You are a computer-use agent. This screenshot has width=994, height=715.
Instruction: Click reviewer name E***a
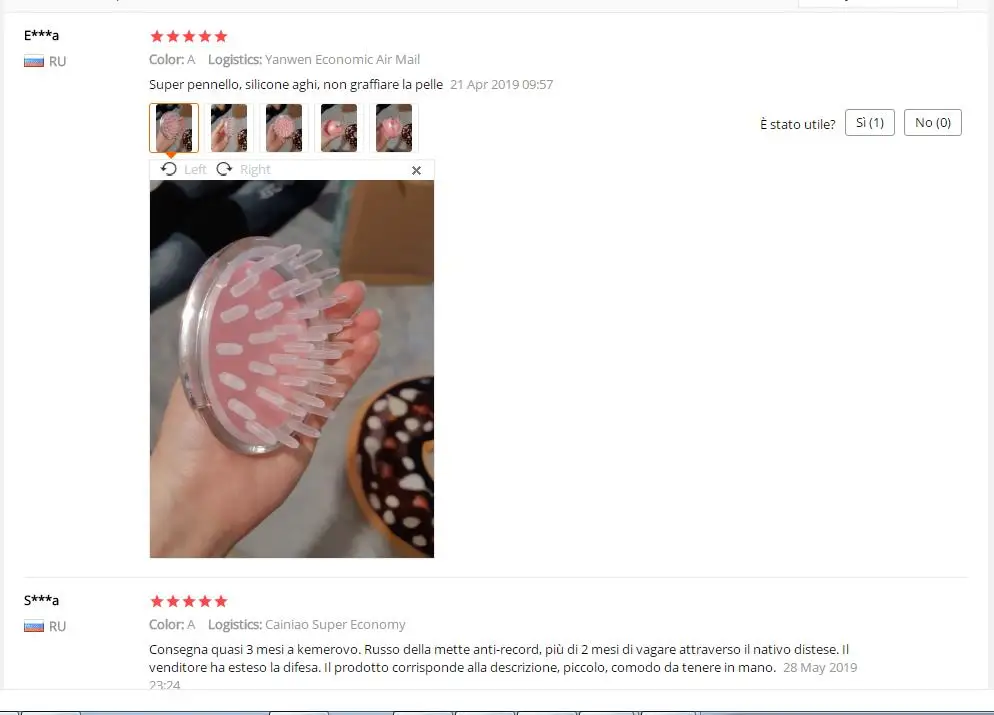click(x=41, y=35)
